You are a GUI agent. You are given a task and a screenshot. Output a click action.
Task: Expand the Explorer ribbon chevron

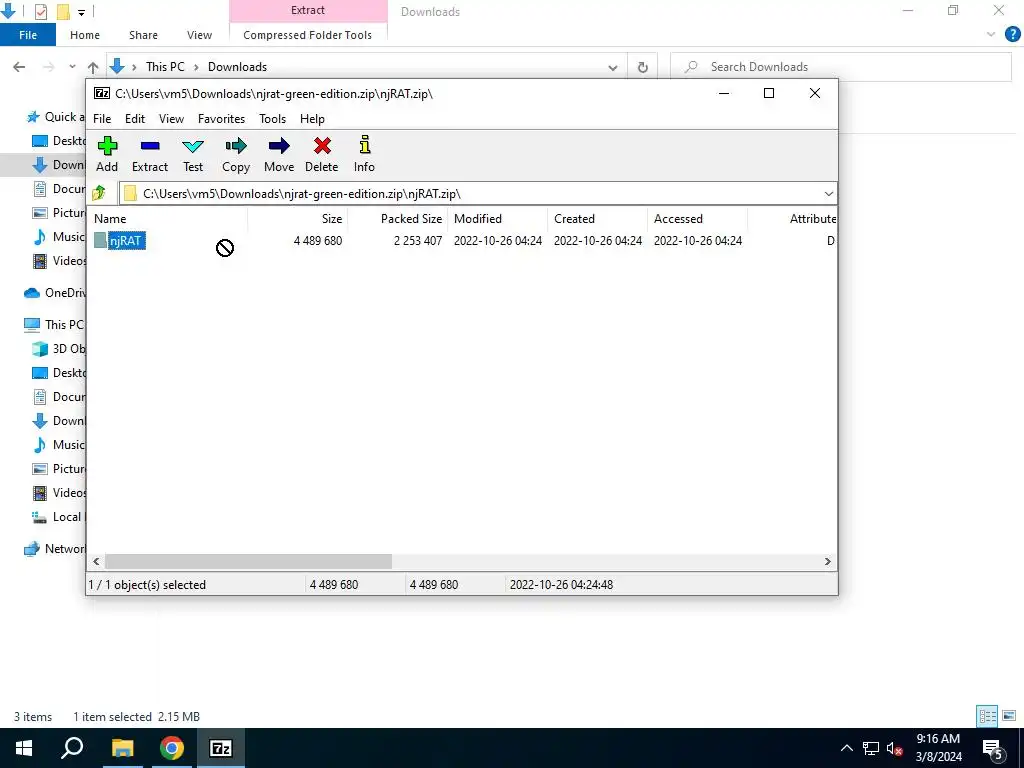[991, 35]
